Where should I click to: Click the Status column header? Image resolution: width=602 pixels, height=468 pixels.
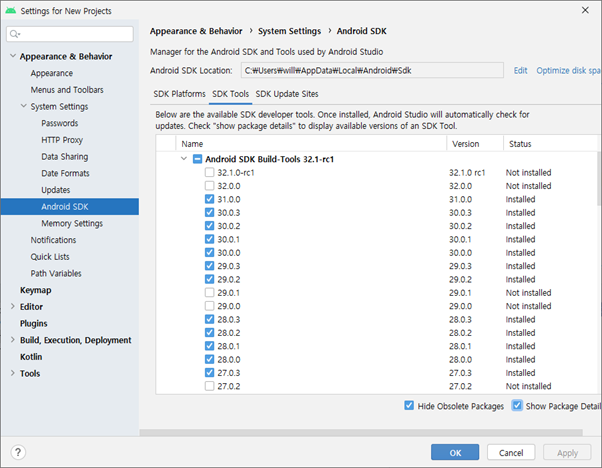tap(552, 144)
